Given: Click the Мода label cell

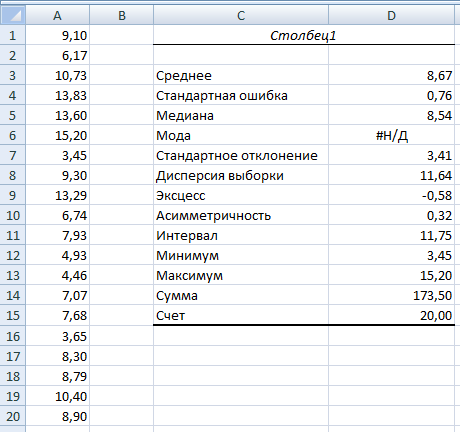Looking at the screenshot, I should tap(241, 135).
